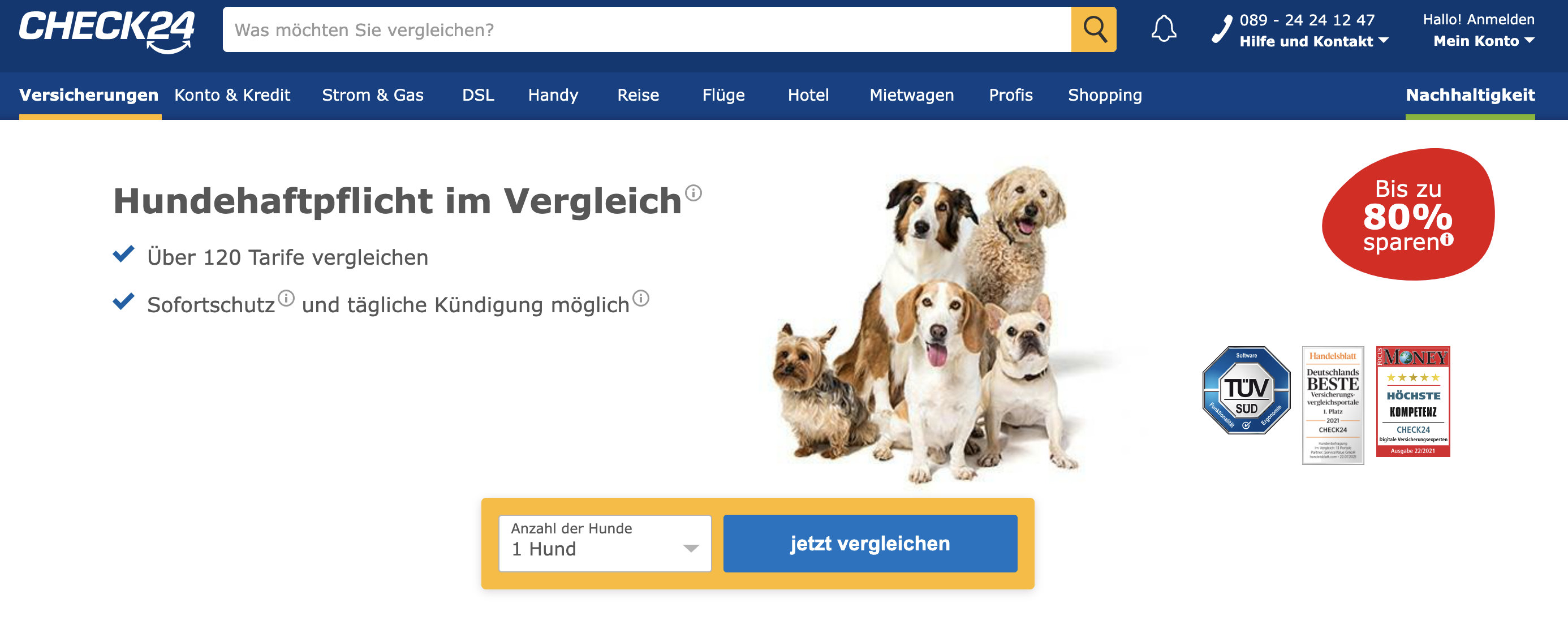
Task: Open the TÜV SÜD seal
Action: coord(1246,390)
